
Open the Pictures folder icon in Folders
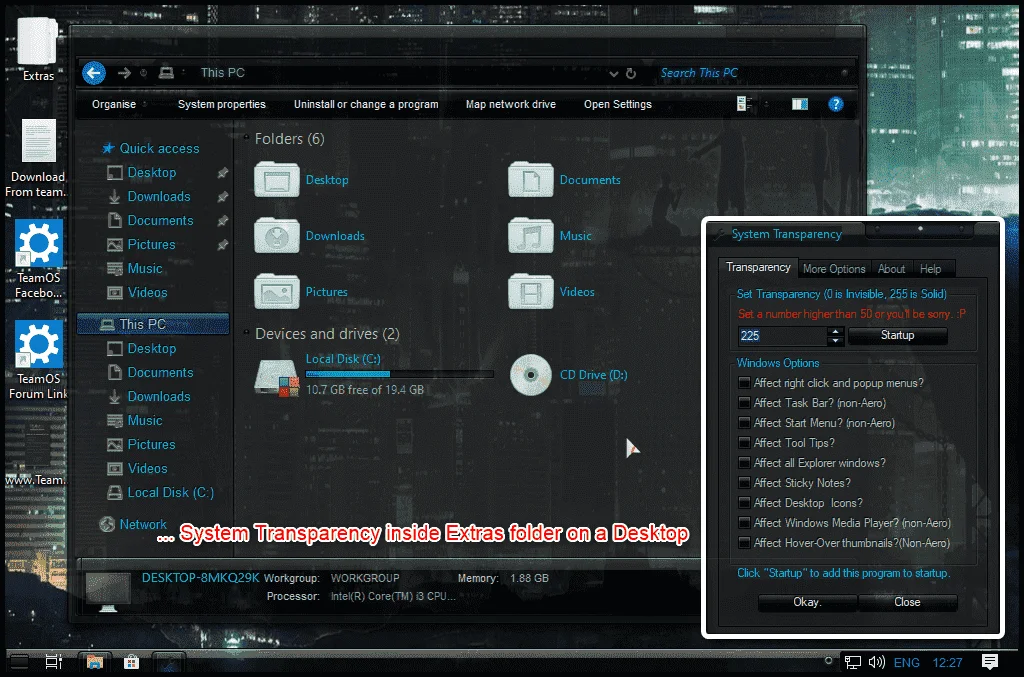pos(277,292)
